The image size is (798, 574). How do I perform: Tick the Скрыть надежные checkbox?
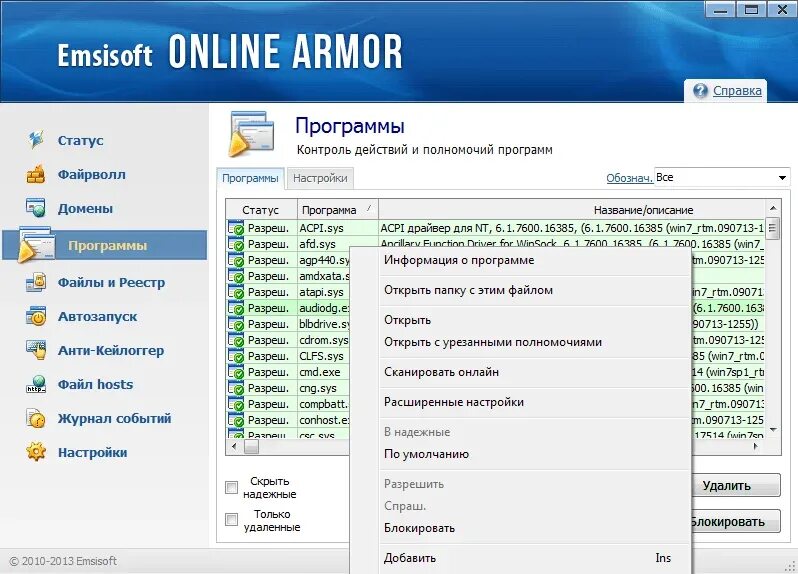(232, 487)
